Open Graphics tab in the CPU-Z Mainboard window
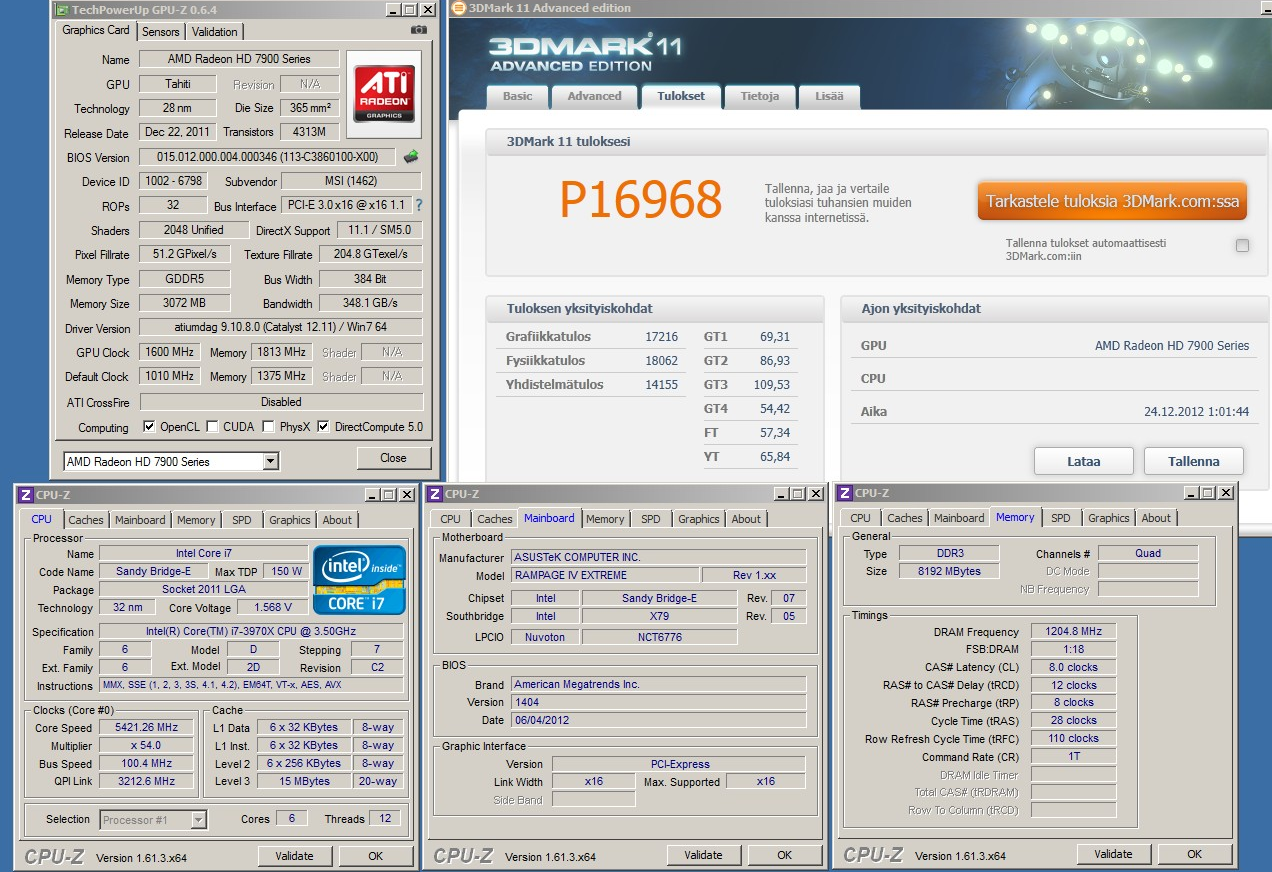Viewport: 1272px width, 872px height. coord(698,519)
